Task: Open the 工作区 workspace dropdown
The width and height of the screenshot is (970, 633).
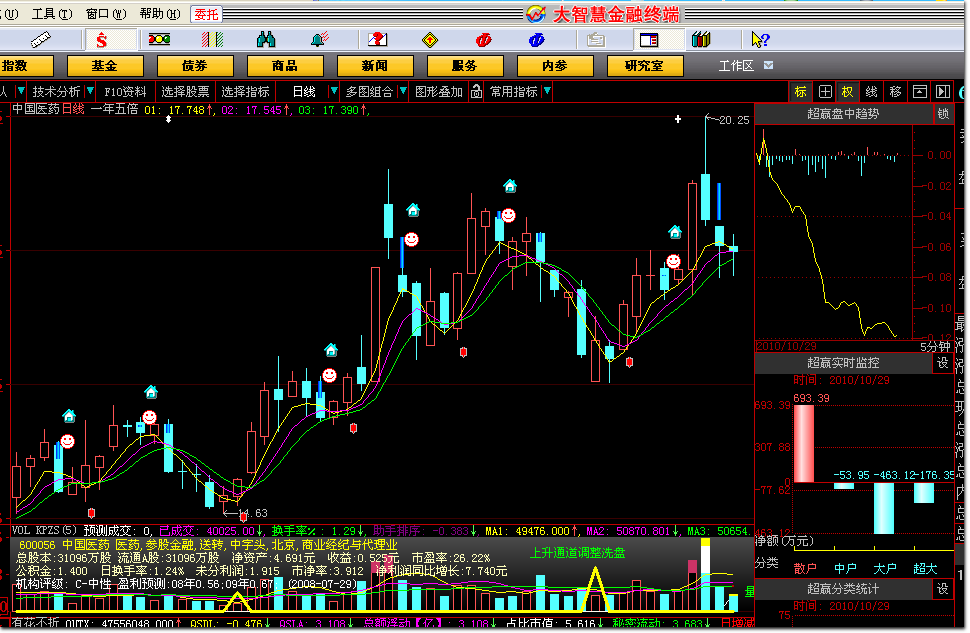Action: point(768,66)
